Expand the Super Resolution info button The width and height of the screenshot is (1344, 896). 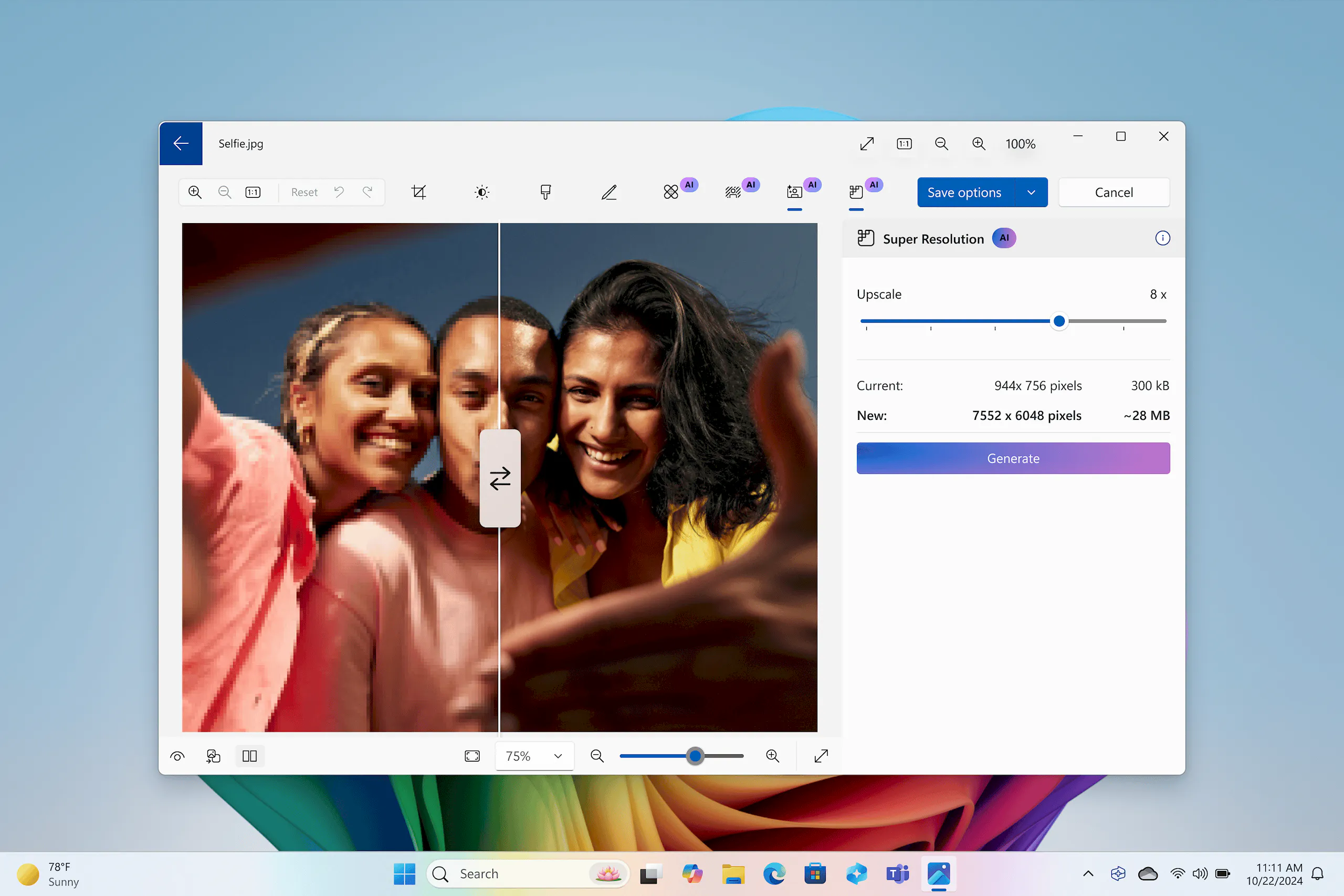pyautogui.click(x=1162, y=238)
